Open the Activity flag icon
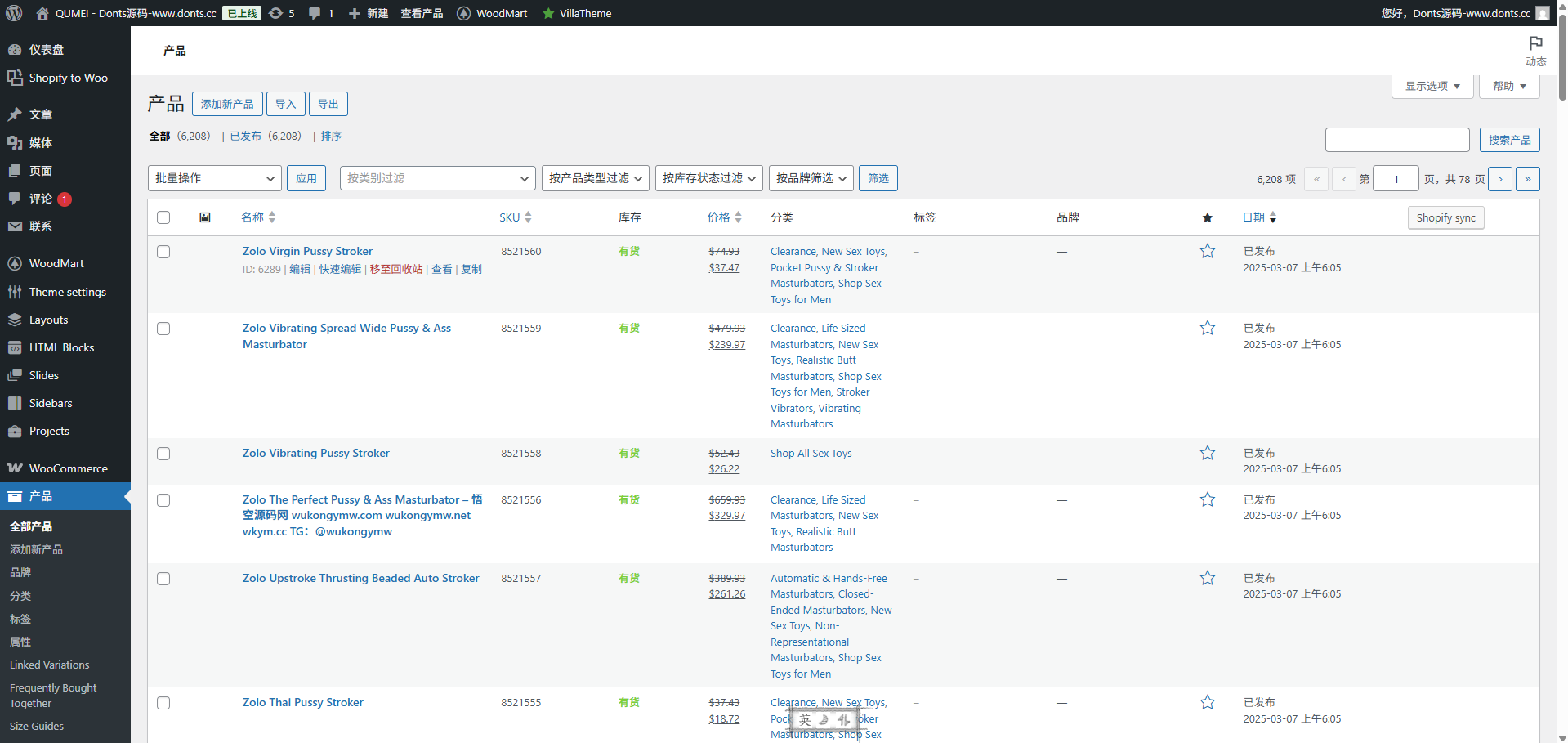This screenshot has width=1568, height=743. (x=1536, y=43)
